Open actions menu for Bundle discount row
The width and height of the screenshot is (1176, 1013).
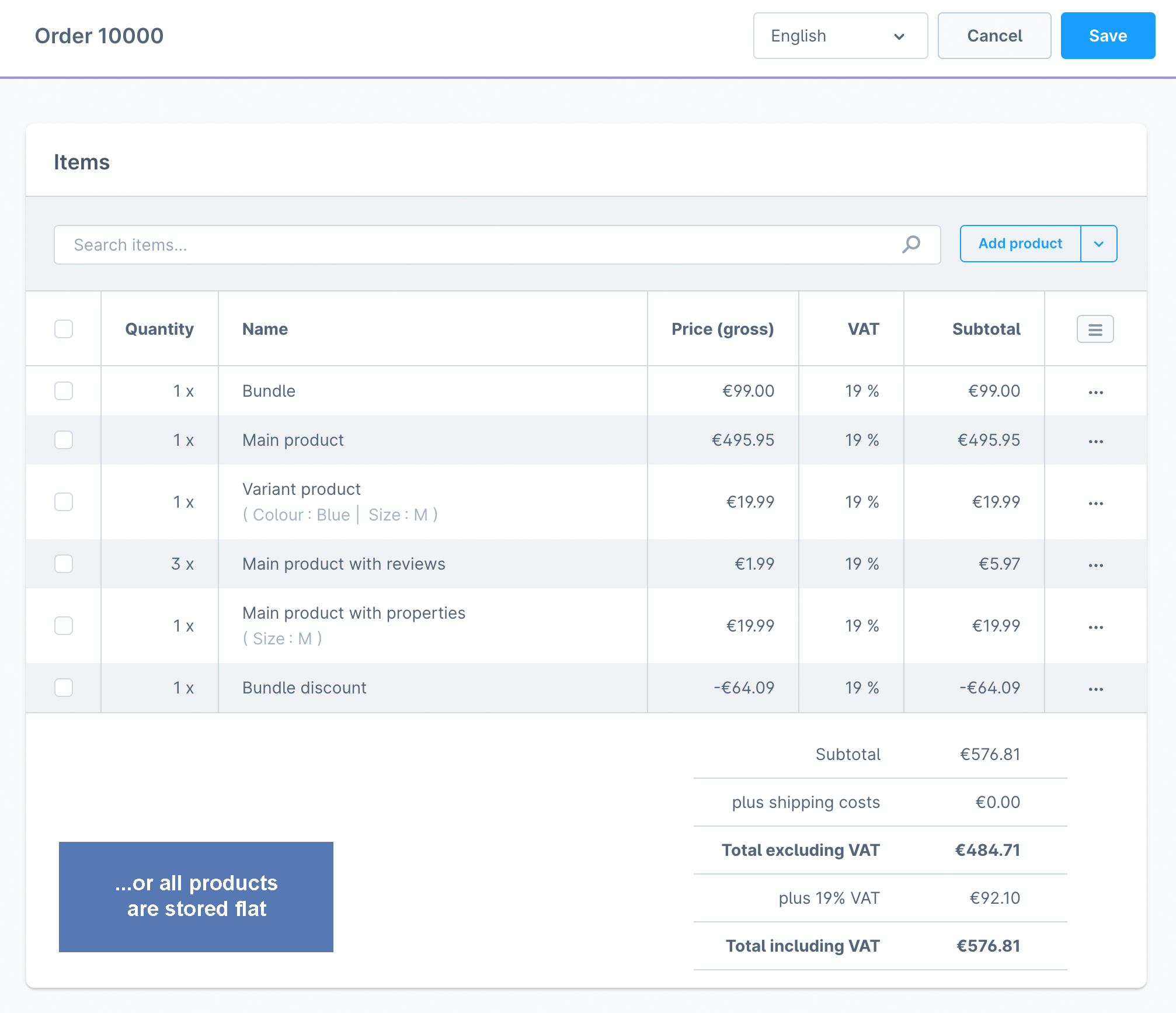click(1095, 689)
